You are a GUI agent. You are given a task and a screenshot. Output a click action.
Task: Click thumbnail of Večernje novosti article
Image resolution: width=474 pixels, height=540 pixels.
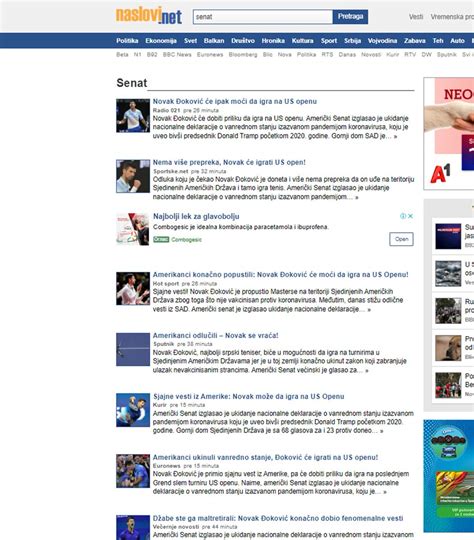click(133, 528)
